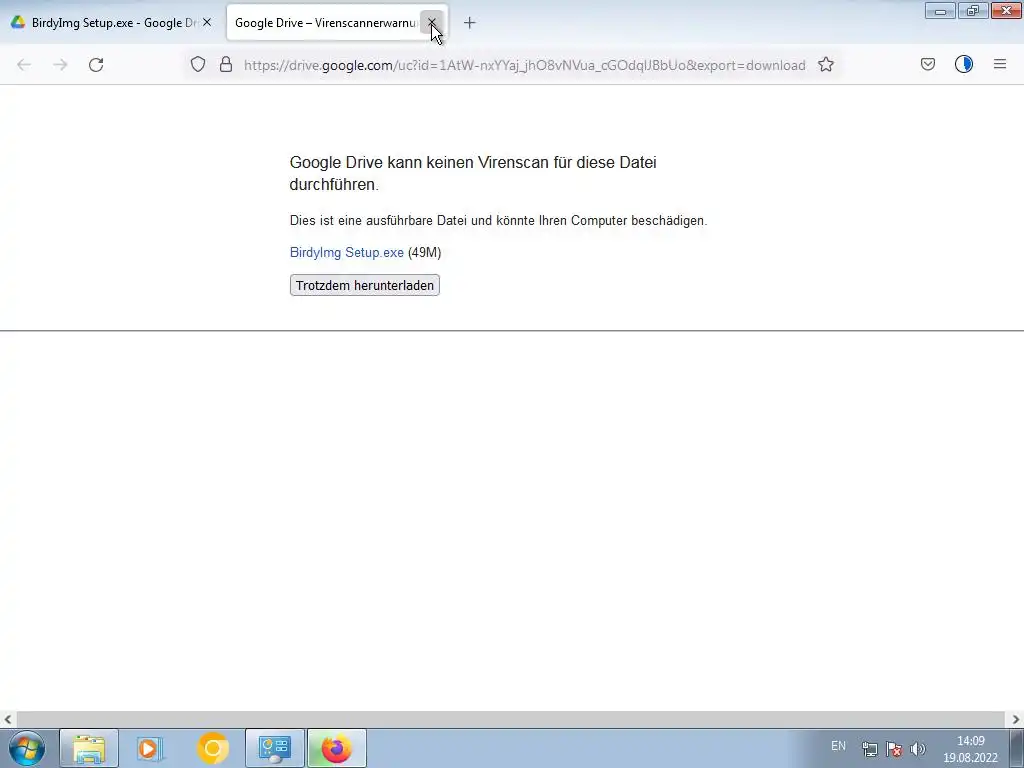Switch to the BirdyImg Setup.exe tab
Screen dimensions: 1024x768
pyautogui.click(x=111, y=23)
